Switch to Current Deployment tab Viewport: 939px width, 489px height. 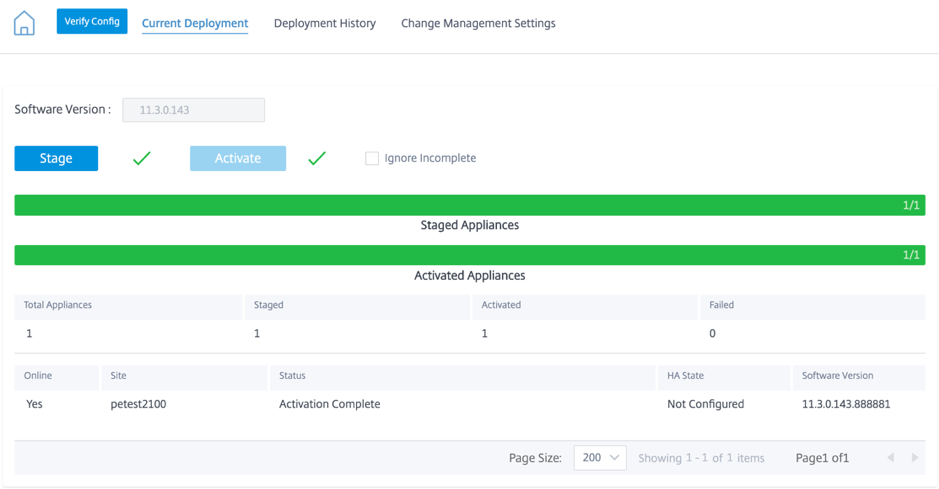195,23
